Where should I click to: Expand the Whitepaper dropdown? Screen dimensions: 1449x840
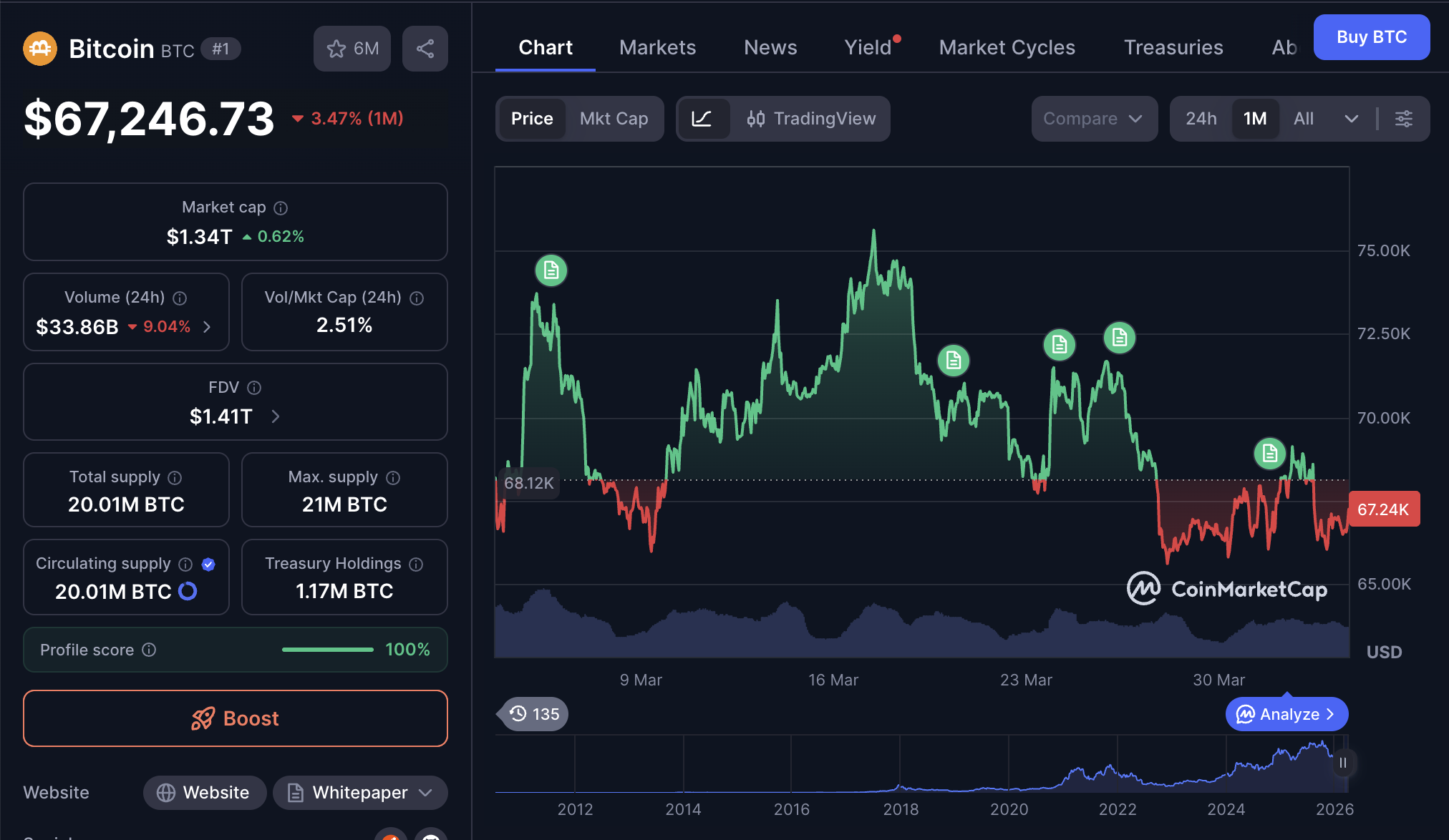tap(426, 793)
